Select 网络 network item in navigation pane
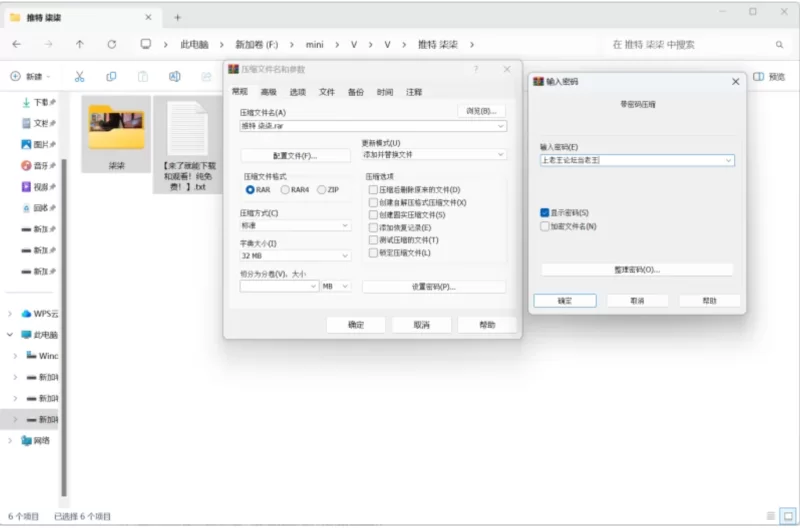Image resolution: width=800 pixels, height=529 pixels. pos(35,440)
